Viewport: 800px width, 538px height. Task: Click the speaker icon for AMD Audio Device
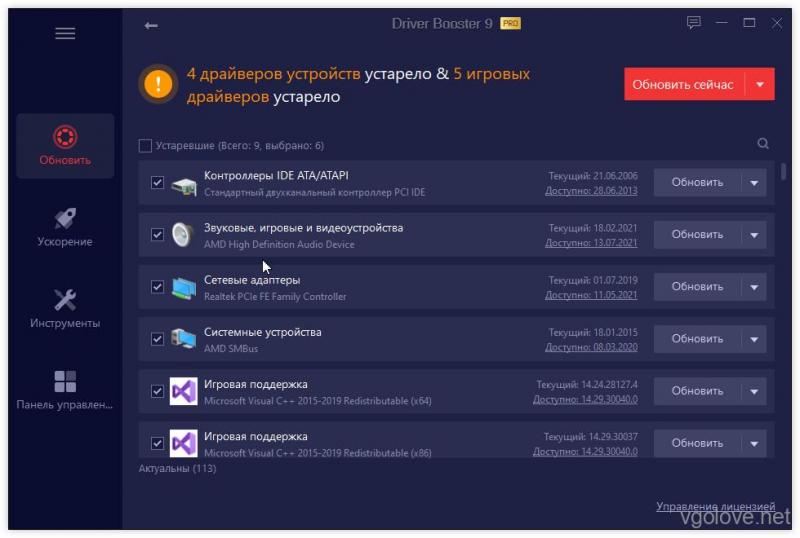click(183, 235)
